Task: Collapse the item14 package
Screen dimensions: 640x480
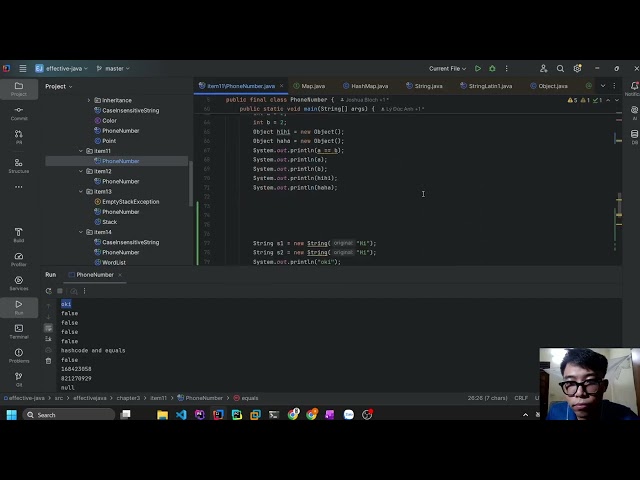Action: (x=81, y=232)
